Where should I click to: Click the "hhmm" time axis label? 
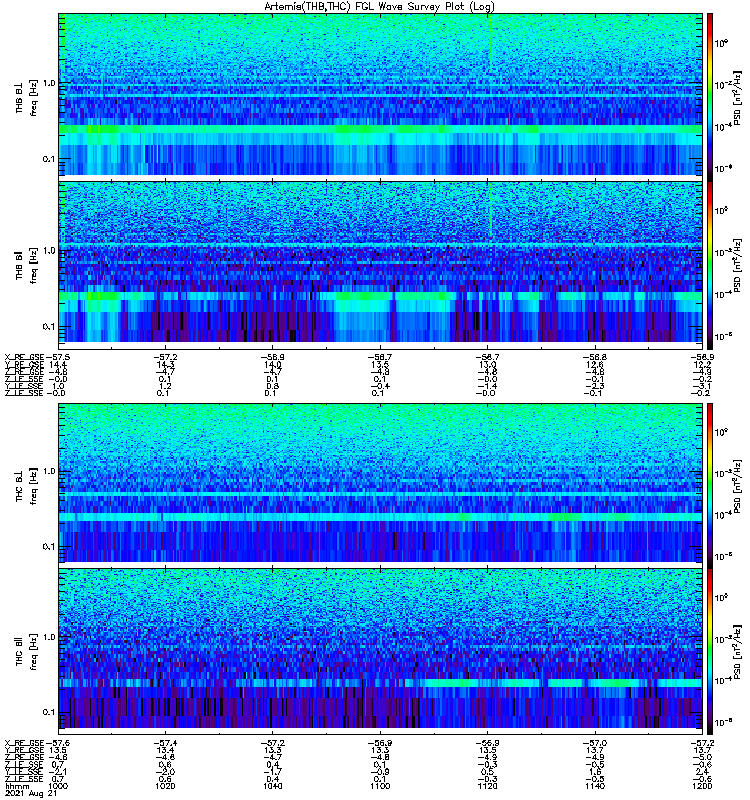click(17, 787)
